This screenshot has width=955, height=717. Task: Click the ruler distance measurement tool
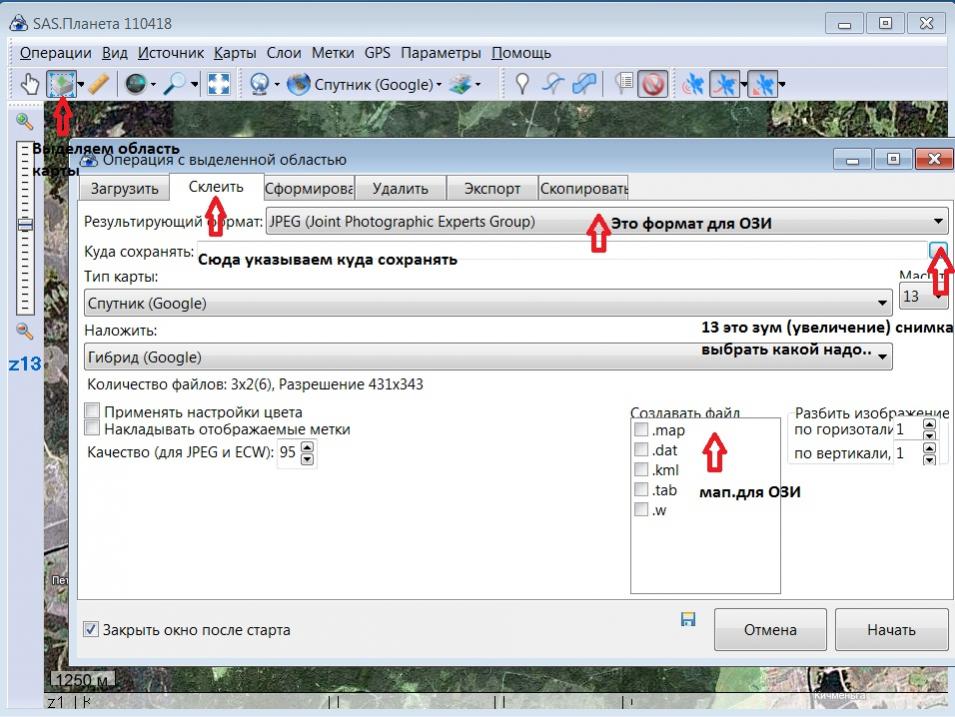point(98,85)
